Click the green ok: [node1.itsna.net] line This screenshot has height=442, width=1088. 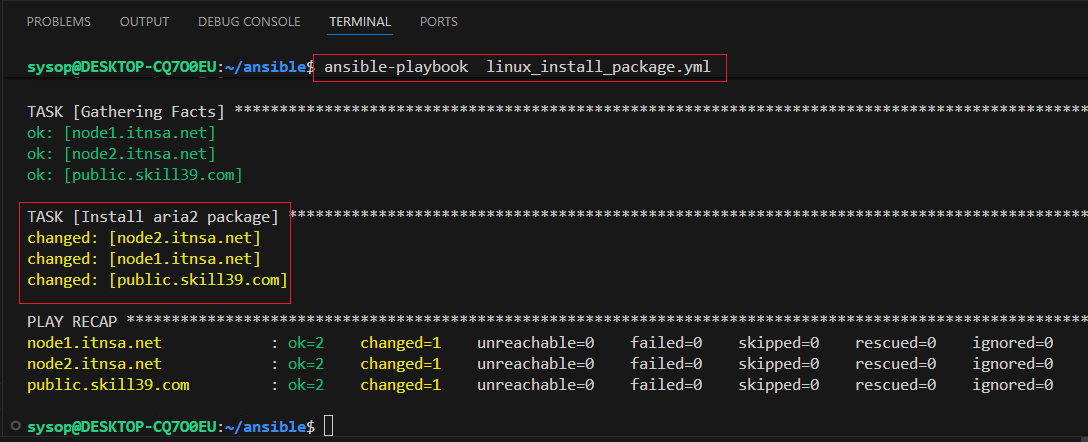click(121, 132)
